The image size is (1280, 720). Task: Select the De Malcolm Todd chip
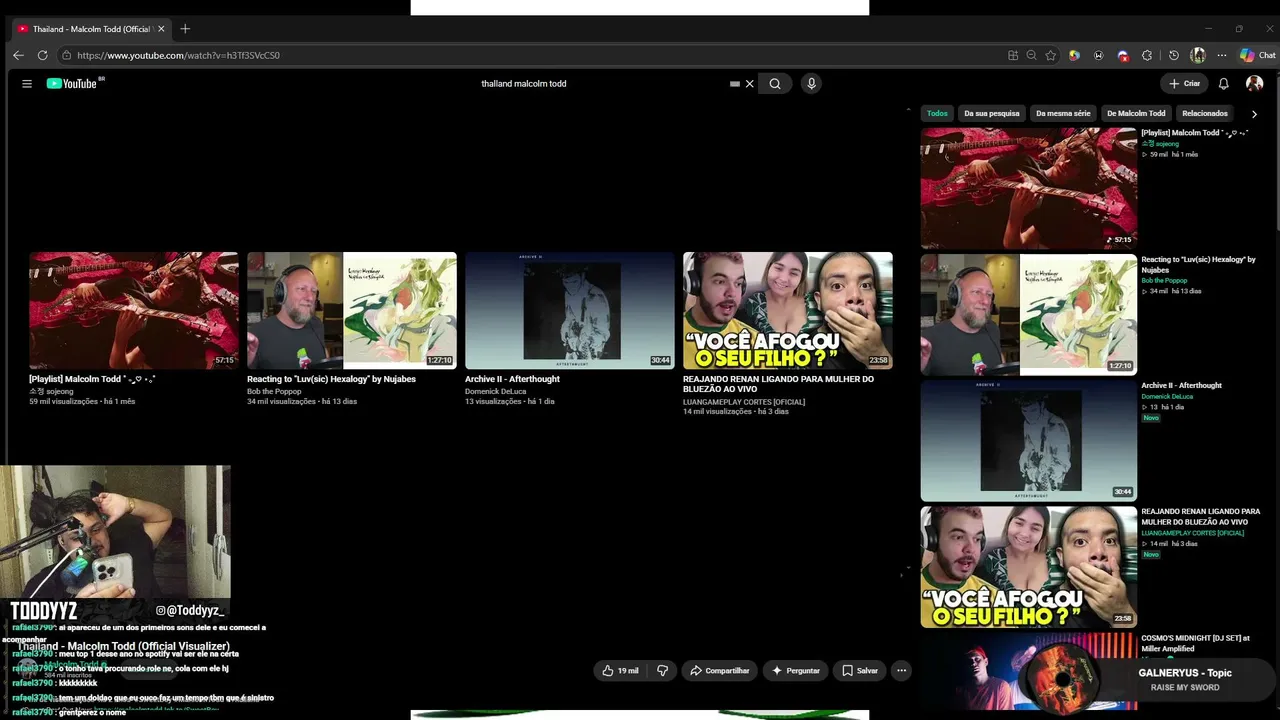pos(1136,113)
